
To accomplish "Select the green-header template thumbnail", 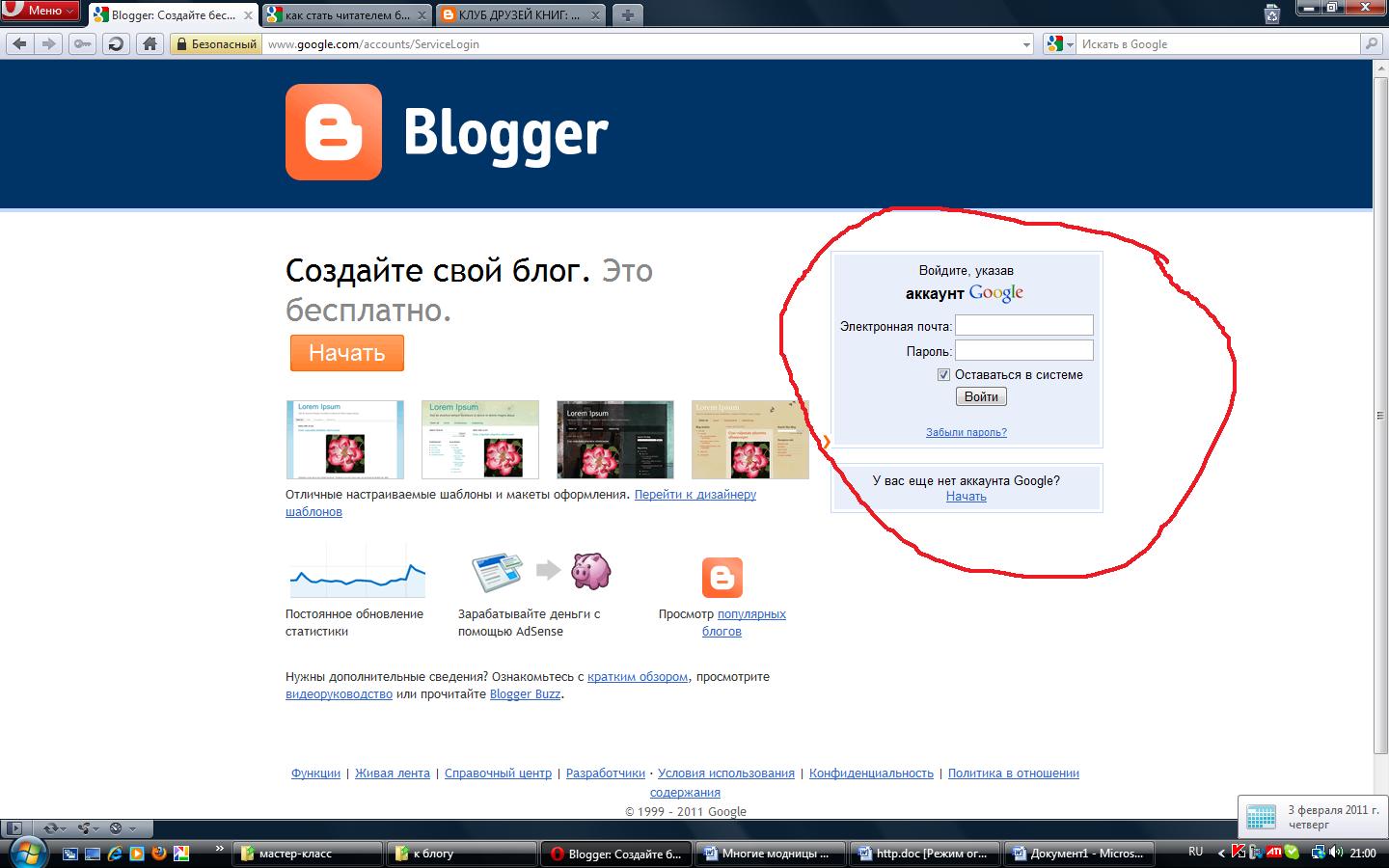I will coord(480,440).
